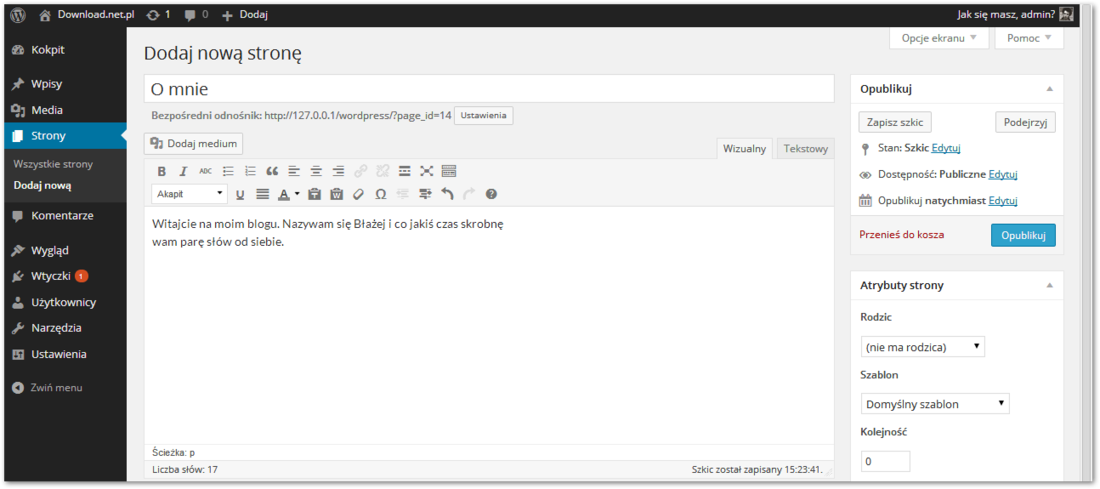Screen dimensions: 1100x489
Task: Insert the Read More tag
Action: [x=405, y=171]
